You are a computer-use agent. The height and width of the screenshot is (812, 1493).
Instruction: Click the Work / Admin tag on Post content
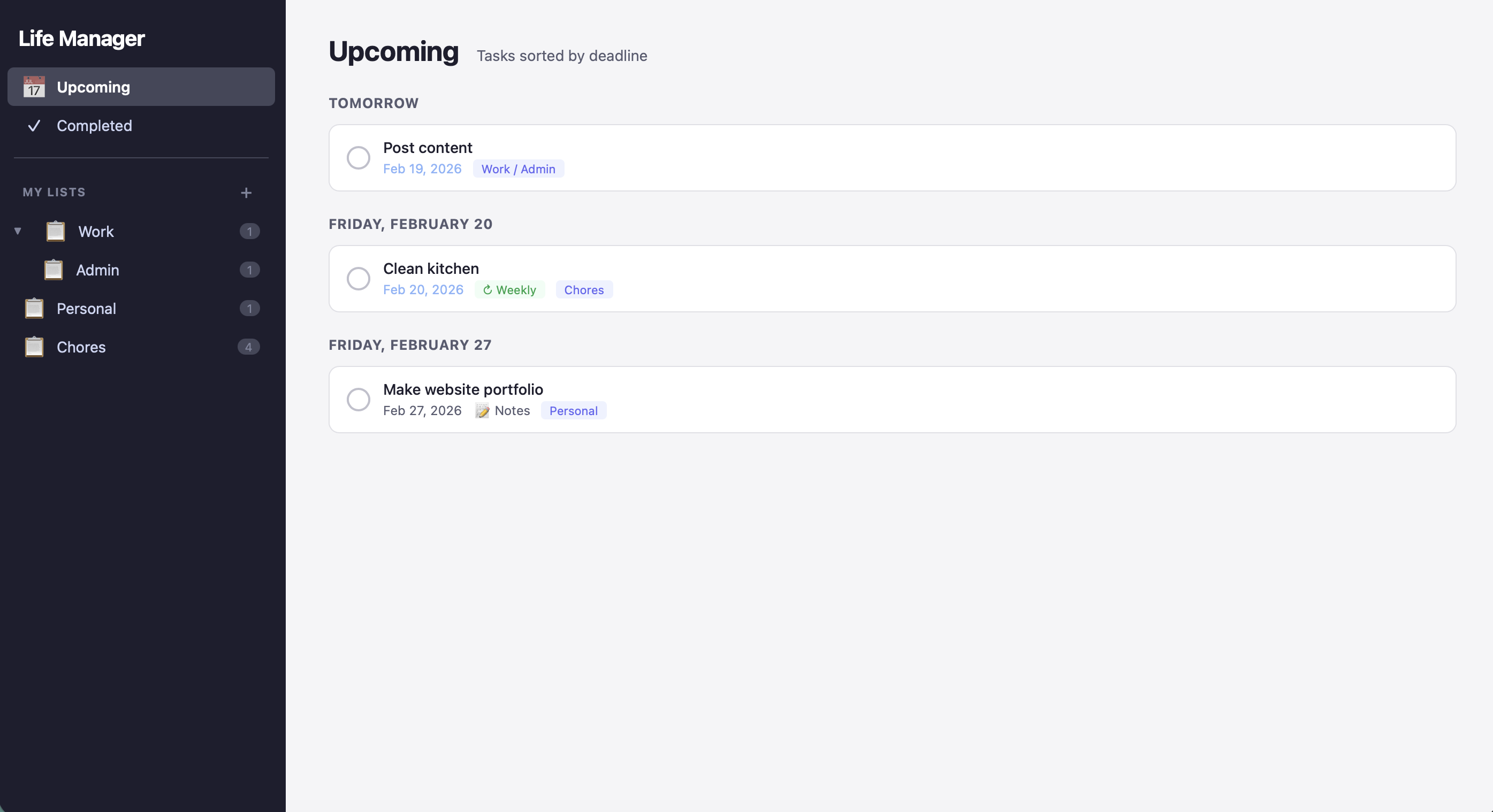coord(518,169)
